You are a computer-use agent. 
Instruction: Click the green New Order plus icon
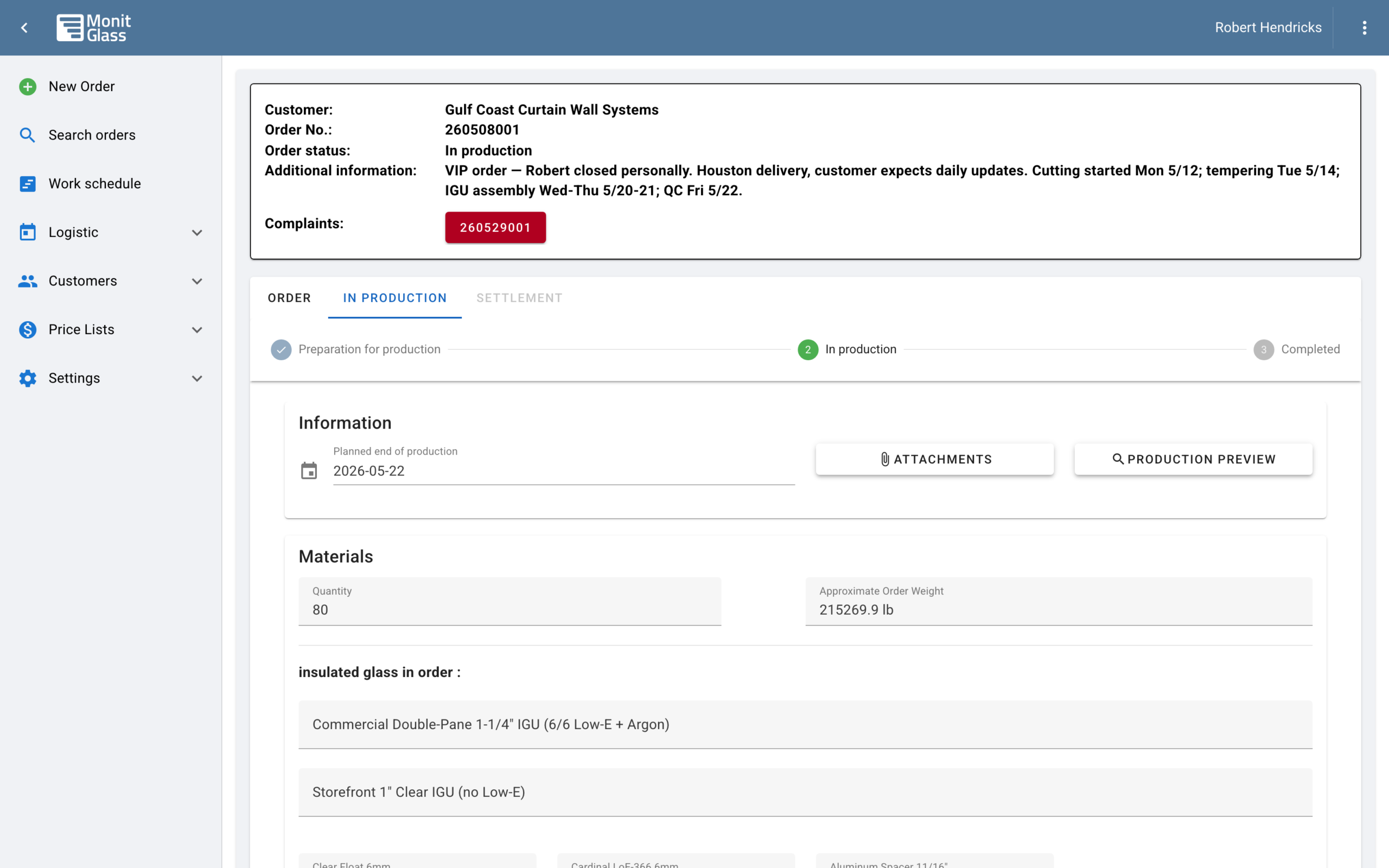pyautogui.click(x=28, y=87)
